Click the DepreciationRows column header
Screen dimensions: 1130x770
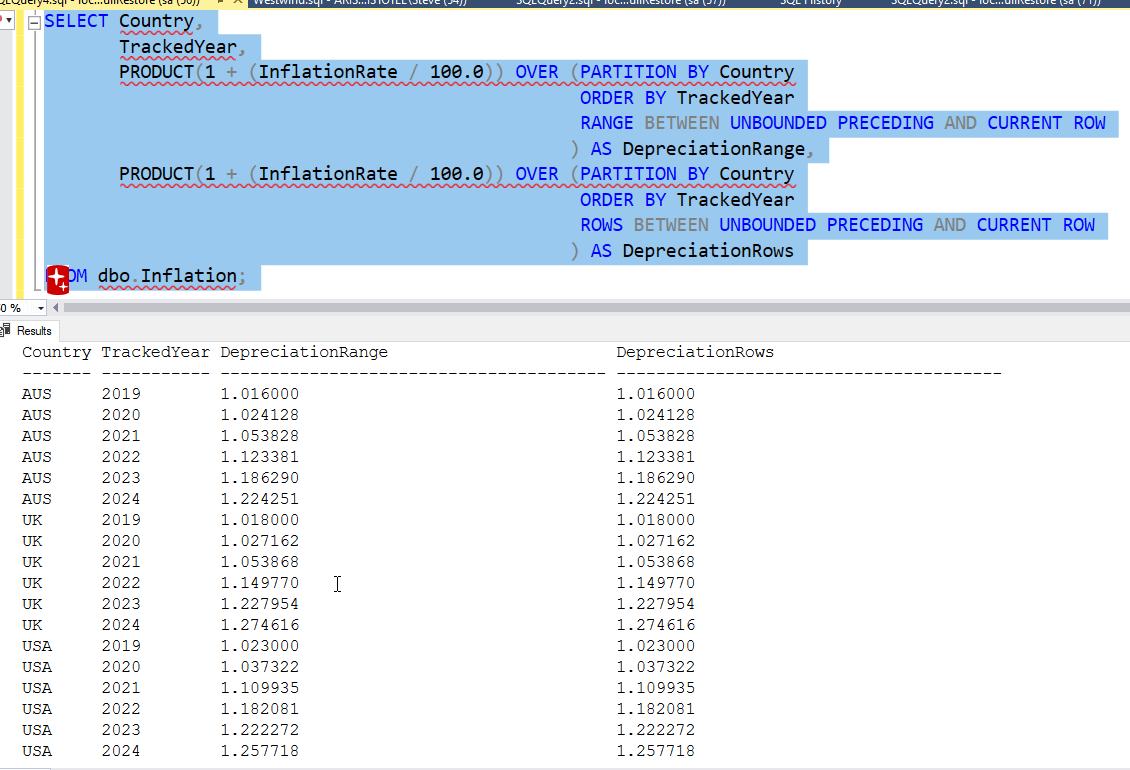(695, 353)
